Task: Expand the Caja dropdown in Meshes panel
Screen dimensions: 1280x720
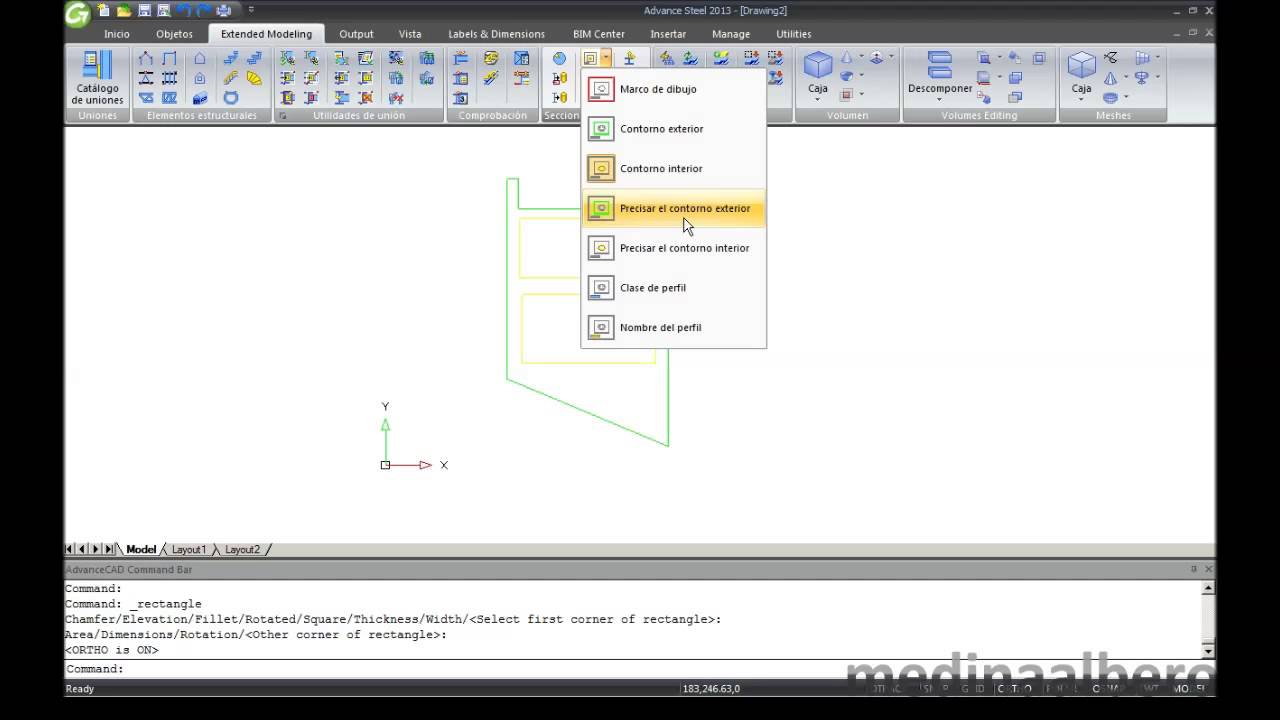Action: [1082, 98]
